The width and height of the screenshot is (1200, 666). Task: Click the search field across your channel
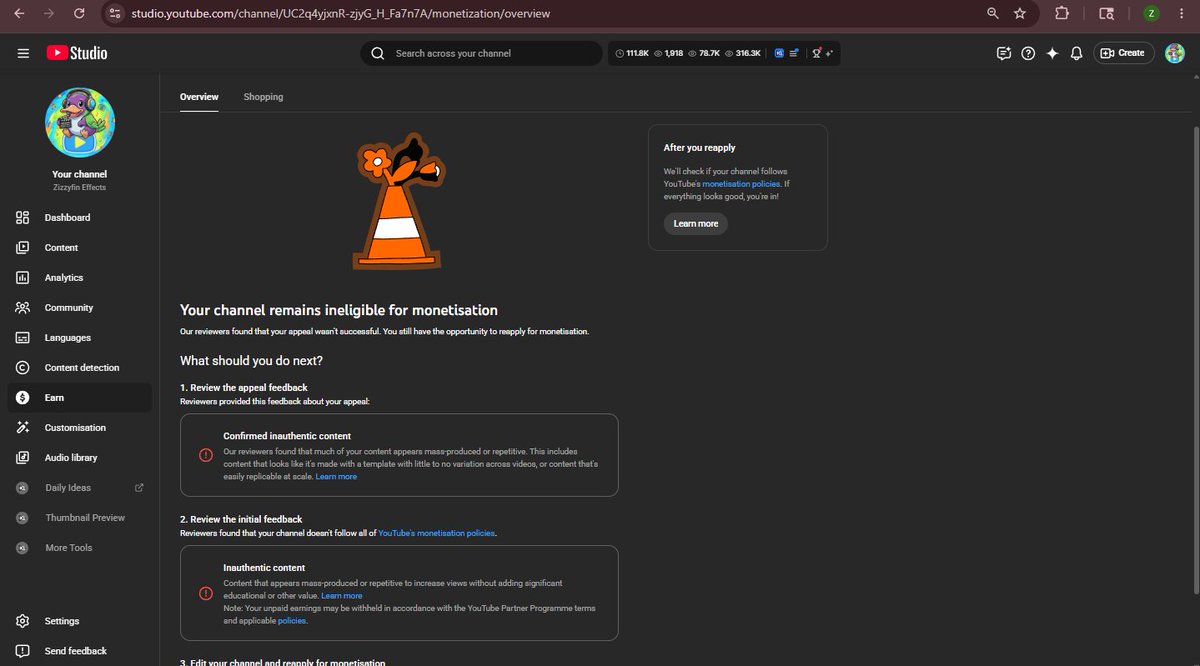[x=481, y=53]
